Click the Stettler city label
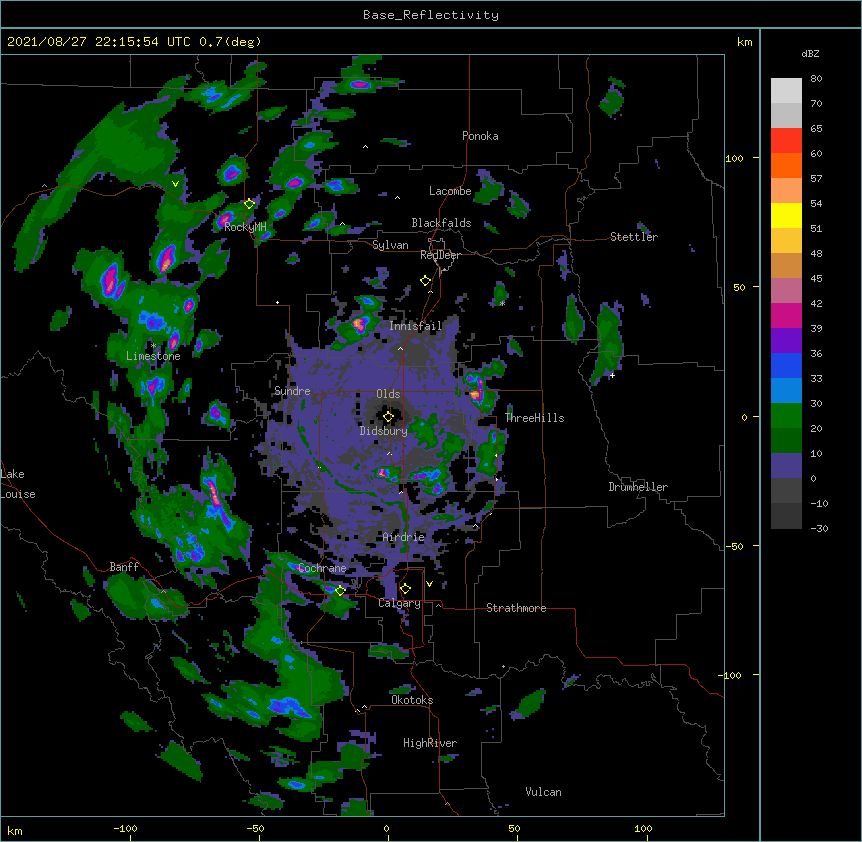 coord(634,237)
